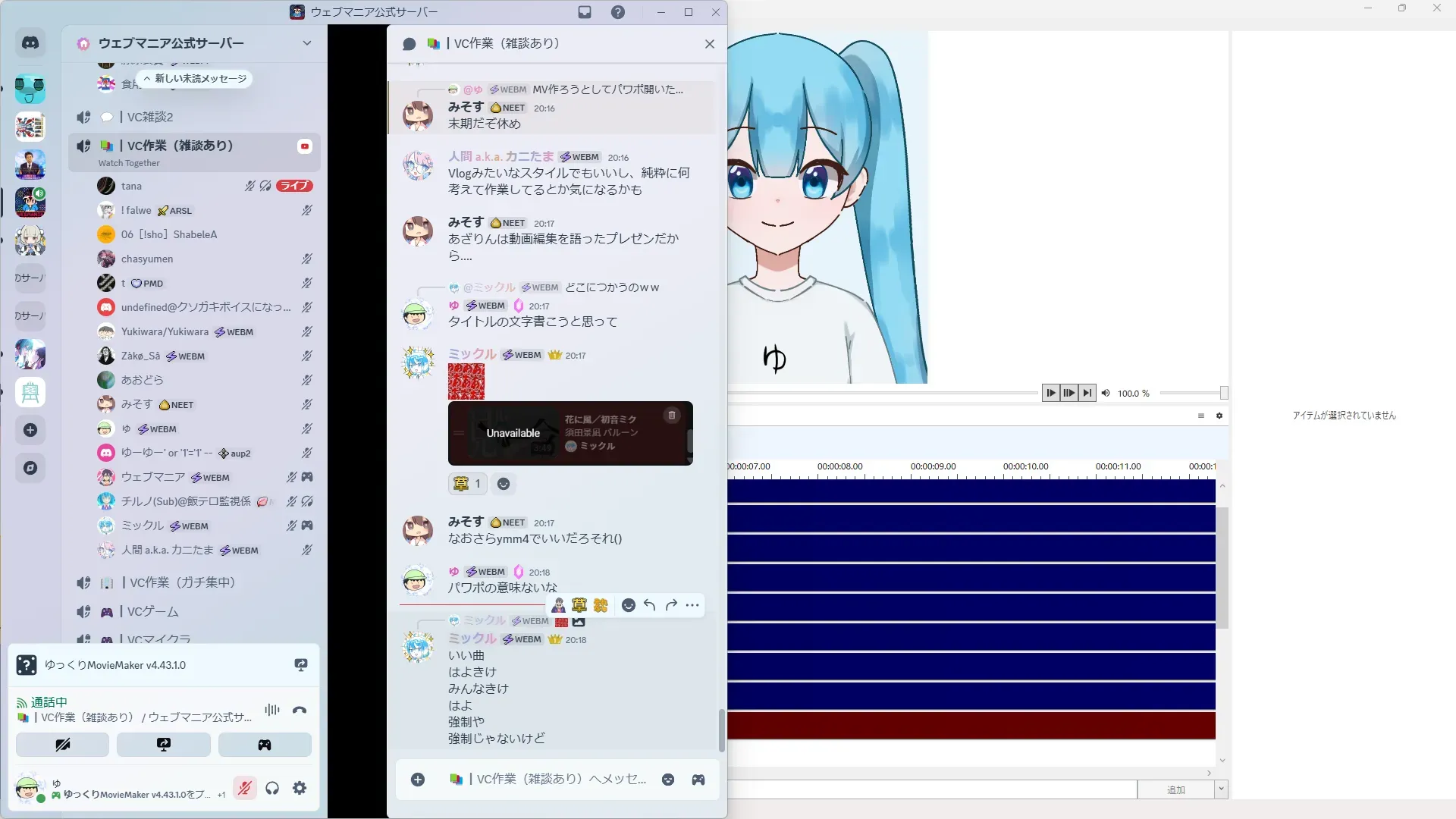Open the emoji picker in message box
The width and height of the screenshot is (1456, 819).
[x=668, y=780]
